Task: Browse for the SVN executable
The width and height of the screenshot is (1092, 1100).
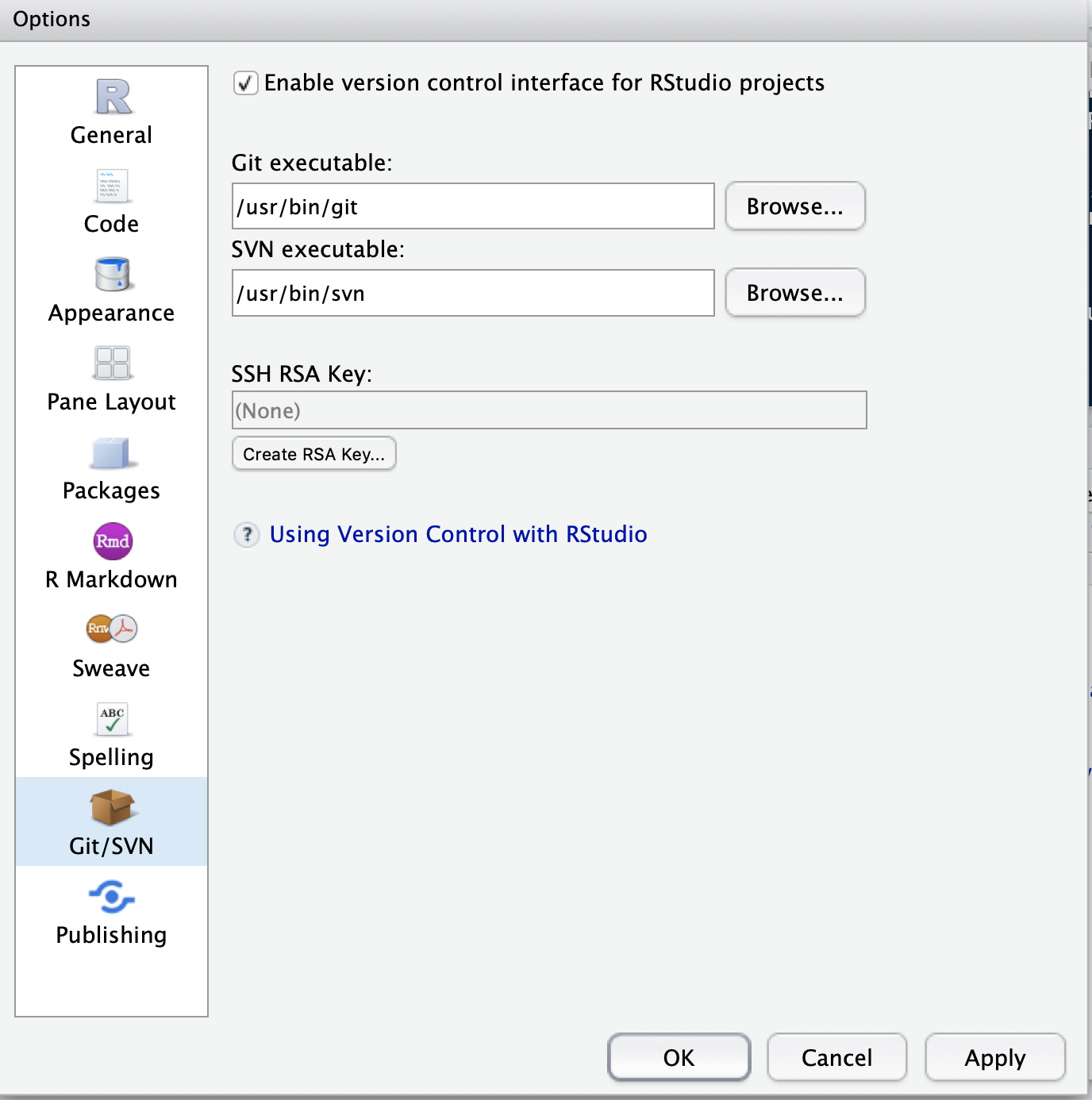Action: tap(795, 293)
